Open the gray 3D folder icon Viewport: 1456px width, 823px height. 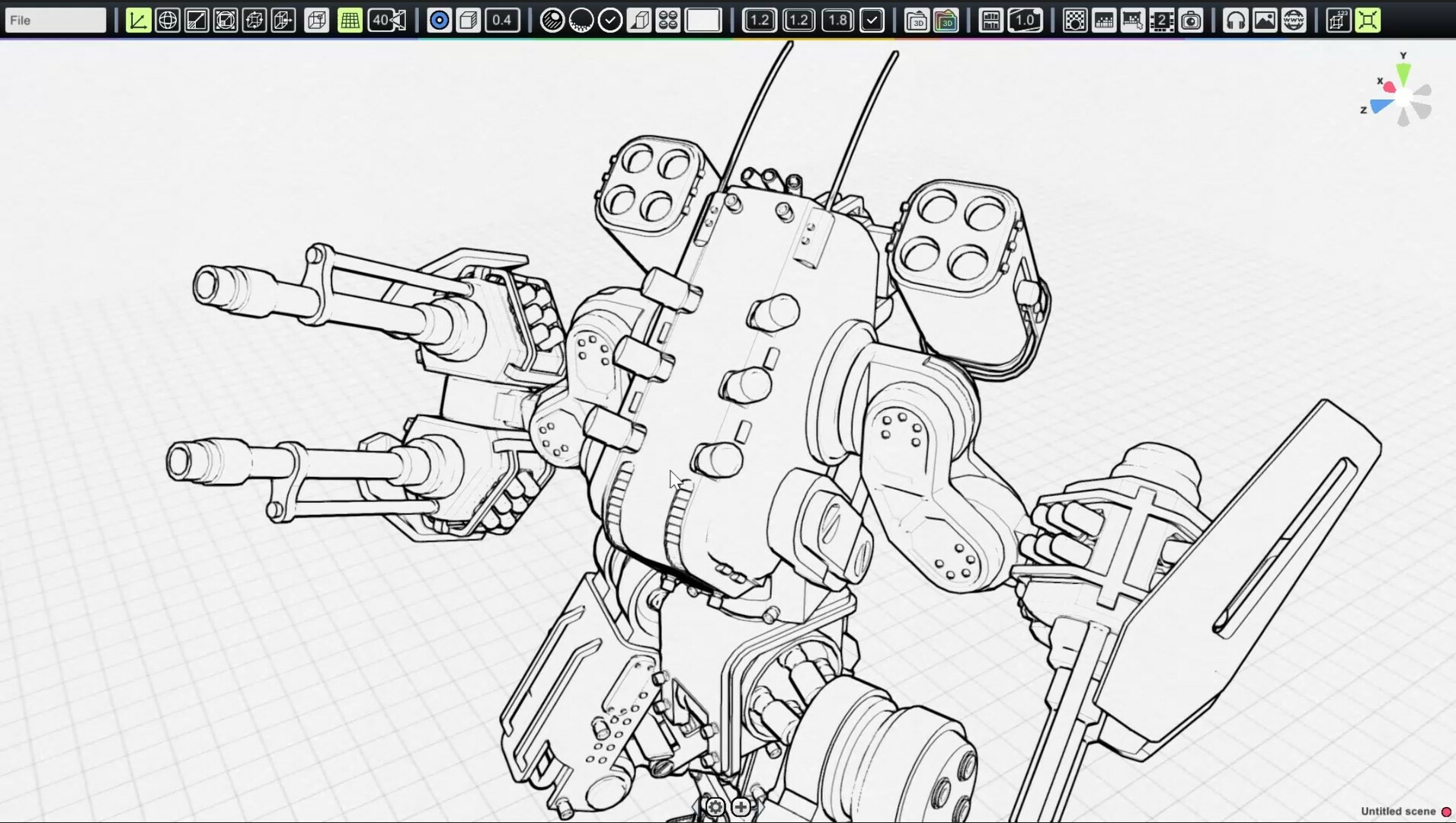click(917, 21)
